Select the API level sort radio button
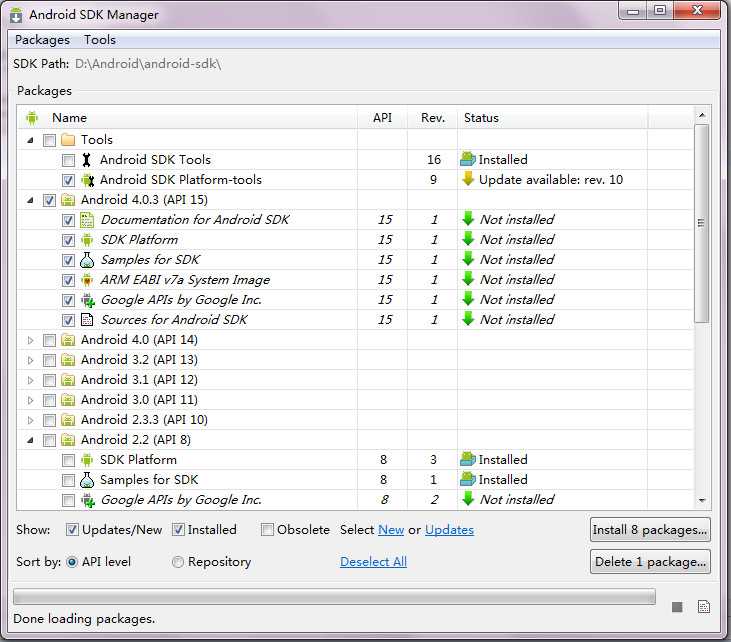 click(72, 562)
